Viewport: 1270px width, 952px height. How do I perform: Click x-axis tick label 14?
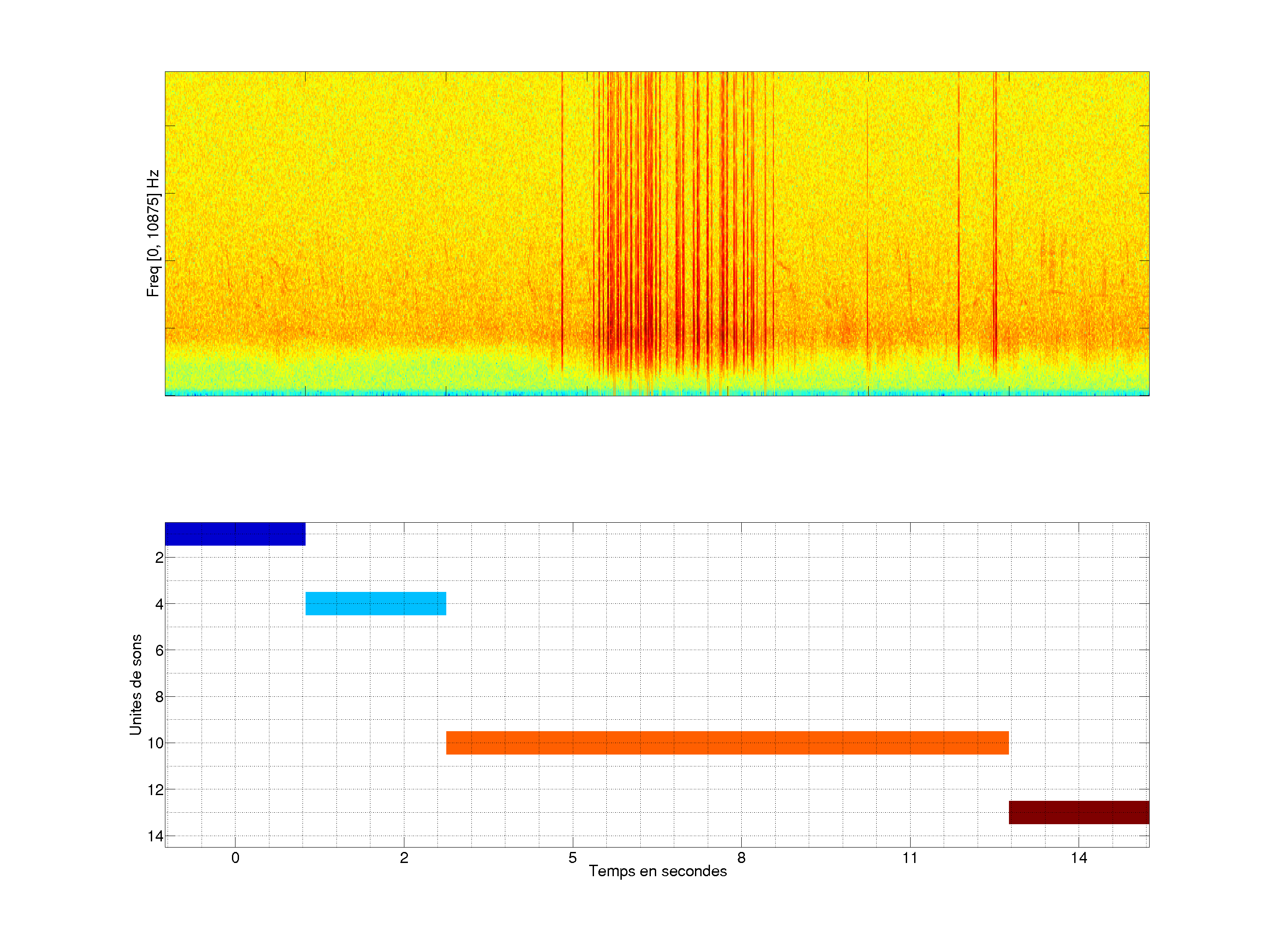[x=1078, y=858]
